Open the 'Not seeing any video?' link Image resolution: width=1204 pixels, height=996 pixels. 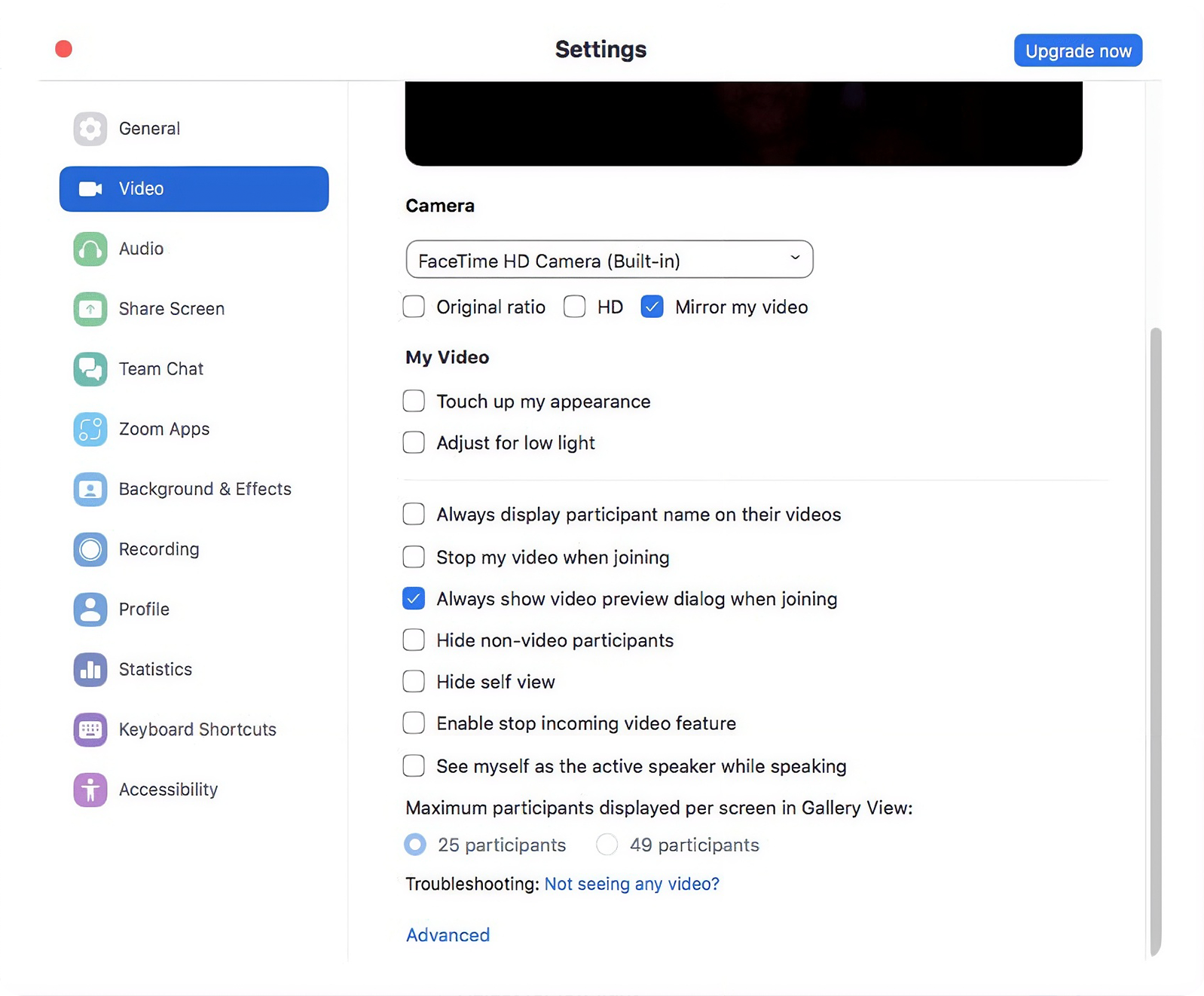click(631, 884)
